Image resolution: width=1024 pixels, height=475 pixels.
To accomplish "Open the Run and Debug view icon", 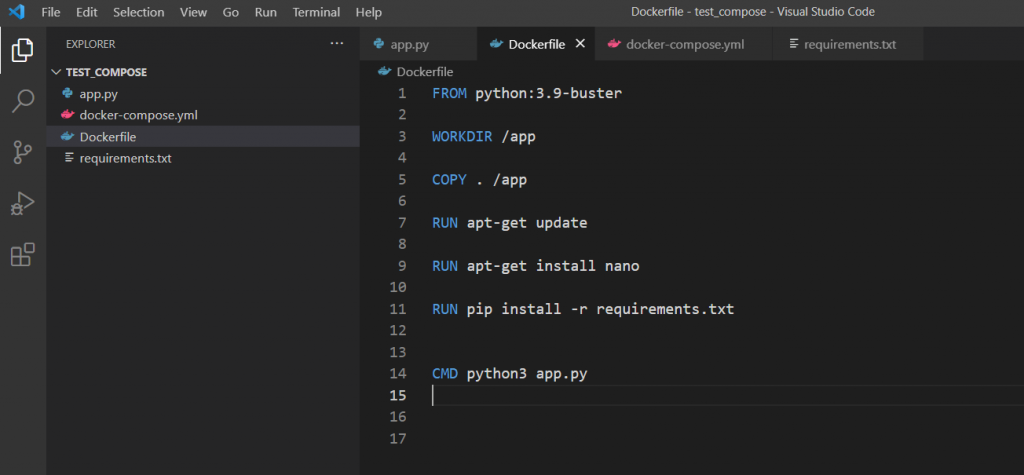I will pyautogui.click(x=23, y=204).
